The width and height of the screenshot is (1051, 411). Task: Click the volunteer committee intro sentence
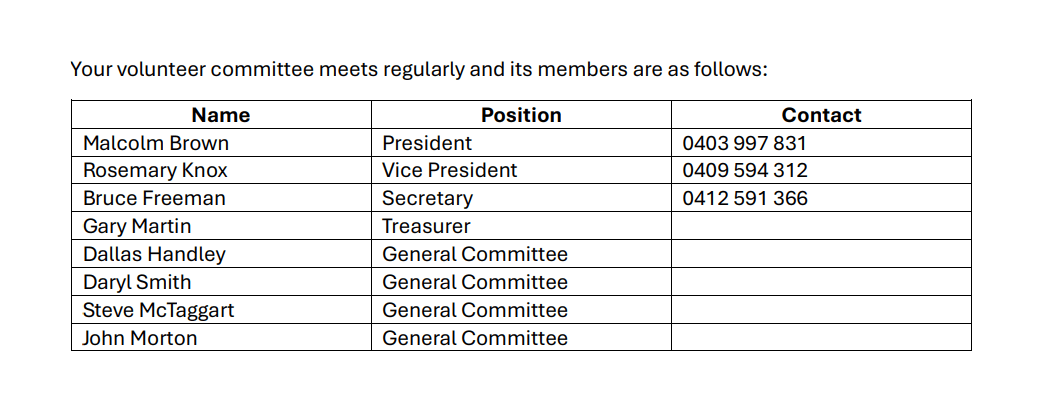click(x=418, y=70)
